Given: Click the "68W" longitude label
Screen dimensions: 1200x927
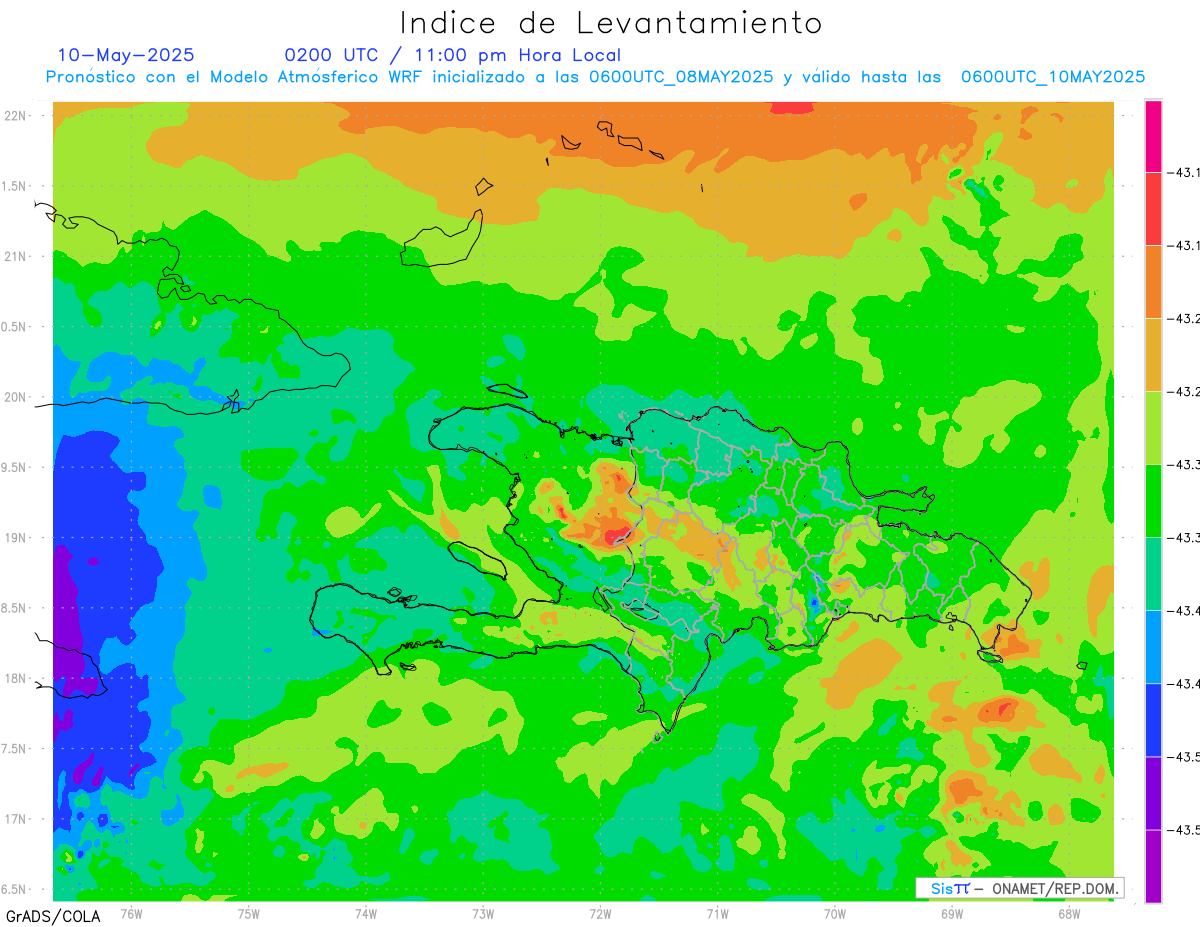Looking at the screenshot, I should click(1069, 913).
